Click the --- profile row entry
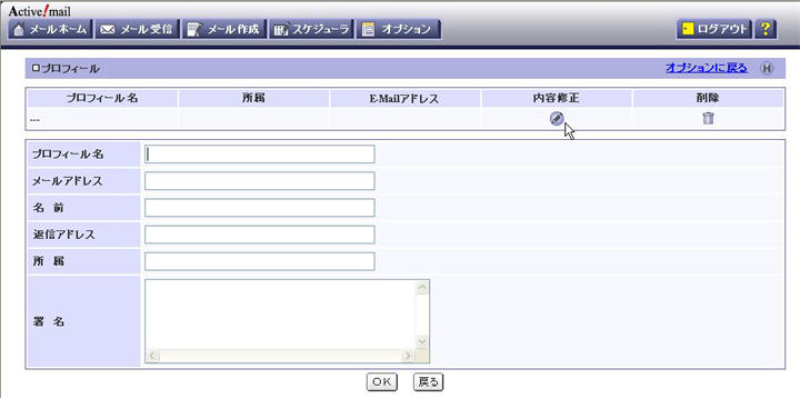Viewport: 800px width, 398px height. click(x=35, y=120)
